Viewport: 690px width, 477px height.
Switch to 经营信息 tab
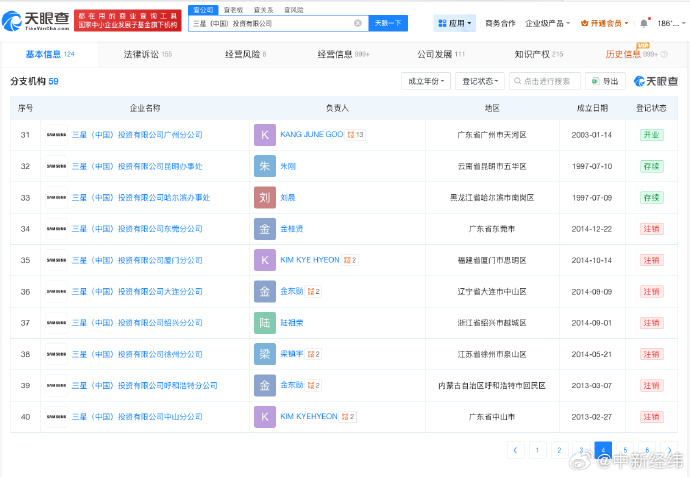343,54
